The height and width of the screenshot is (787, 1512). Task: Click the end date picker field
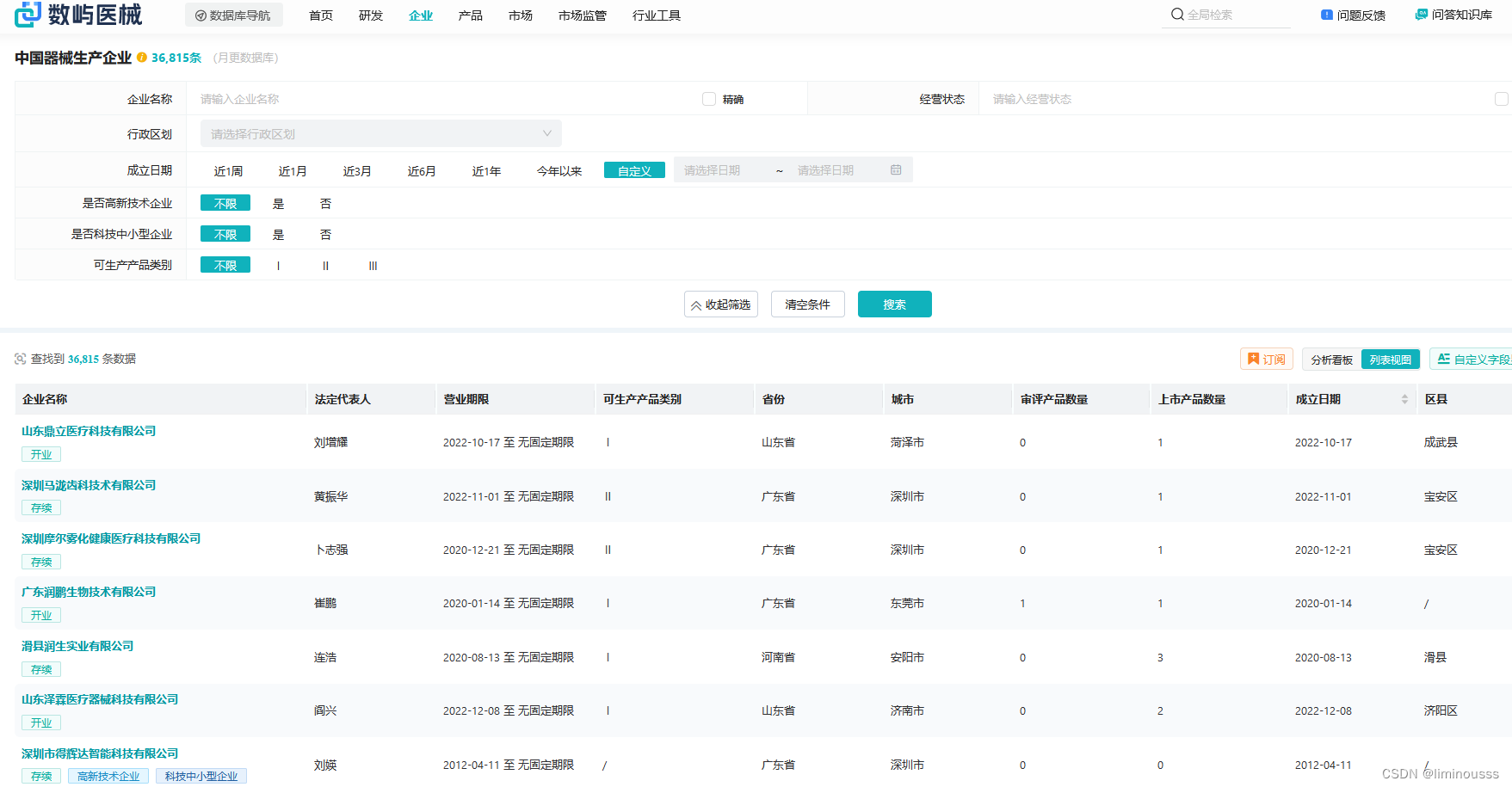pos(834,170)
